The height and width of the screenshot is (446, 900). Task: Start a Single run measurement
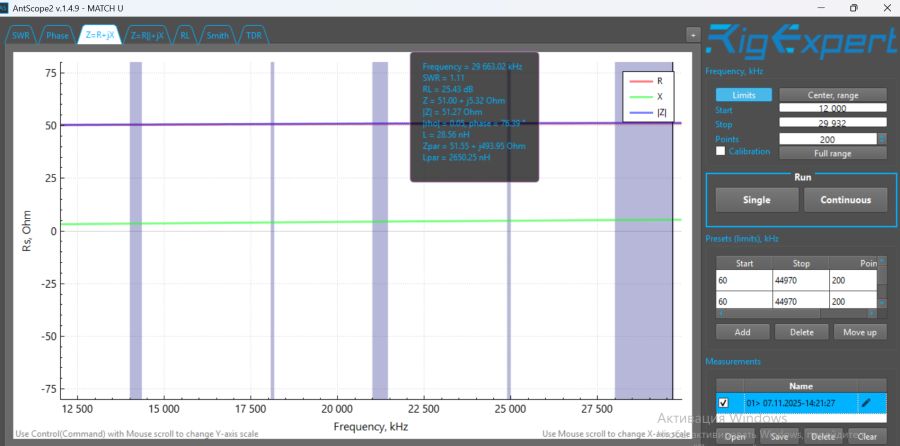[757, 200]
